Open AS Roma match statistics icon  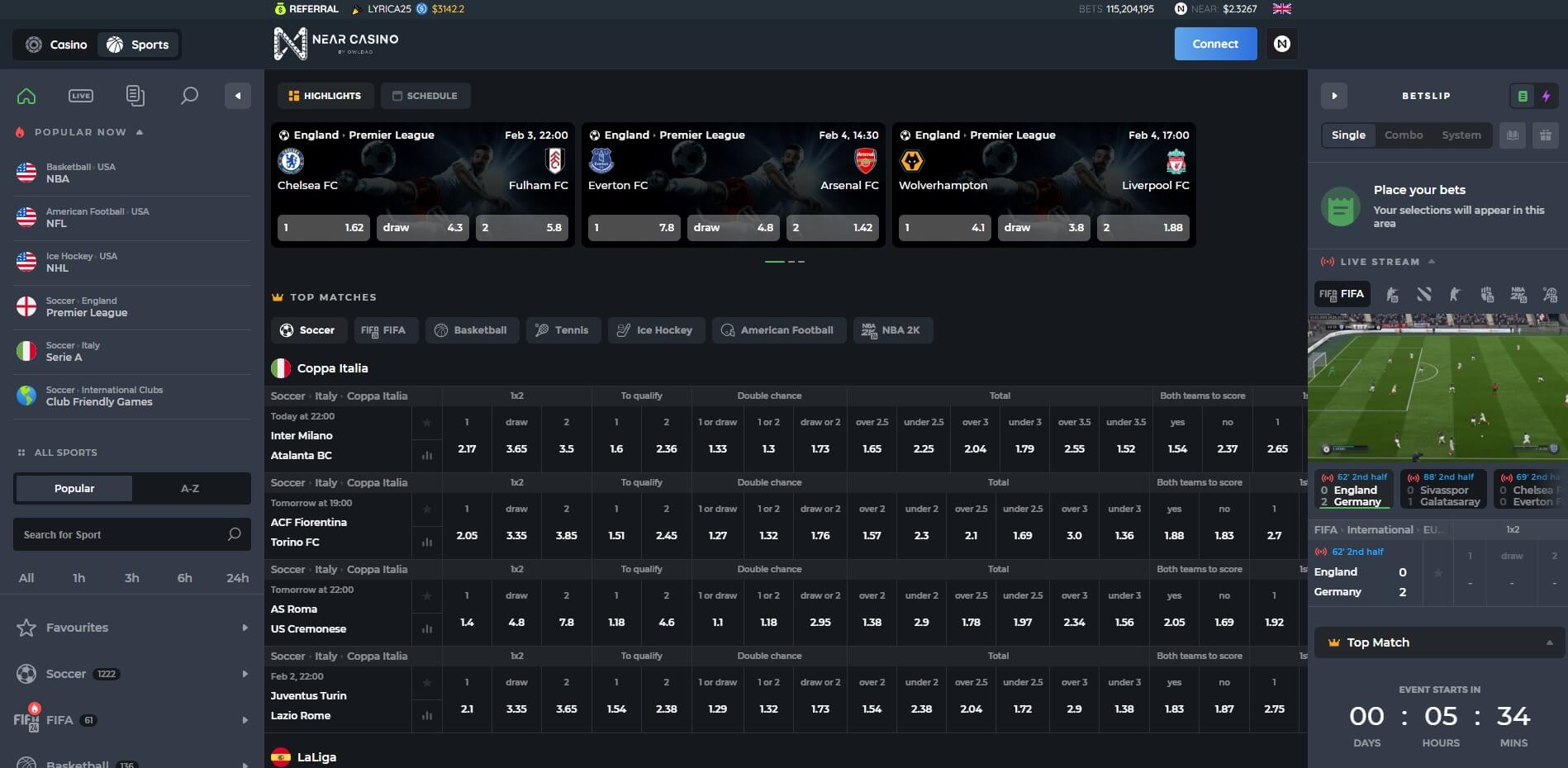coord(427,628)
